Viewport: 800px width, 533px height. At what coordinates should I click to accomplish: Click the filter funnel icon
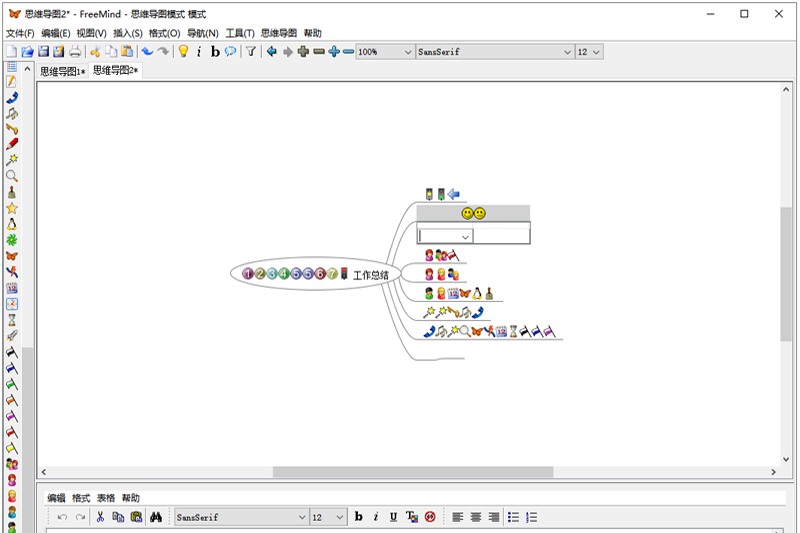(x=252, y=52)
